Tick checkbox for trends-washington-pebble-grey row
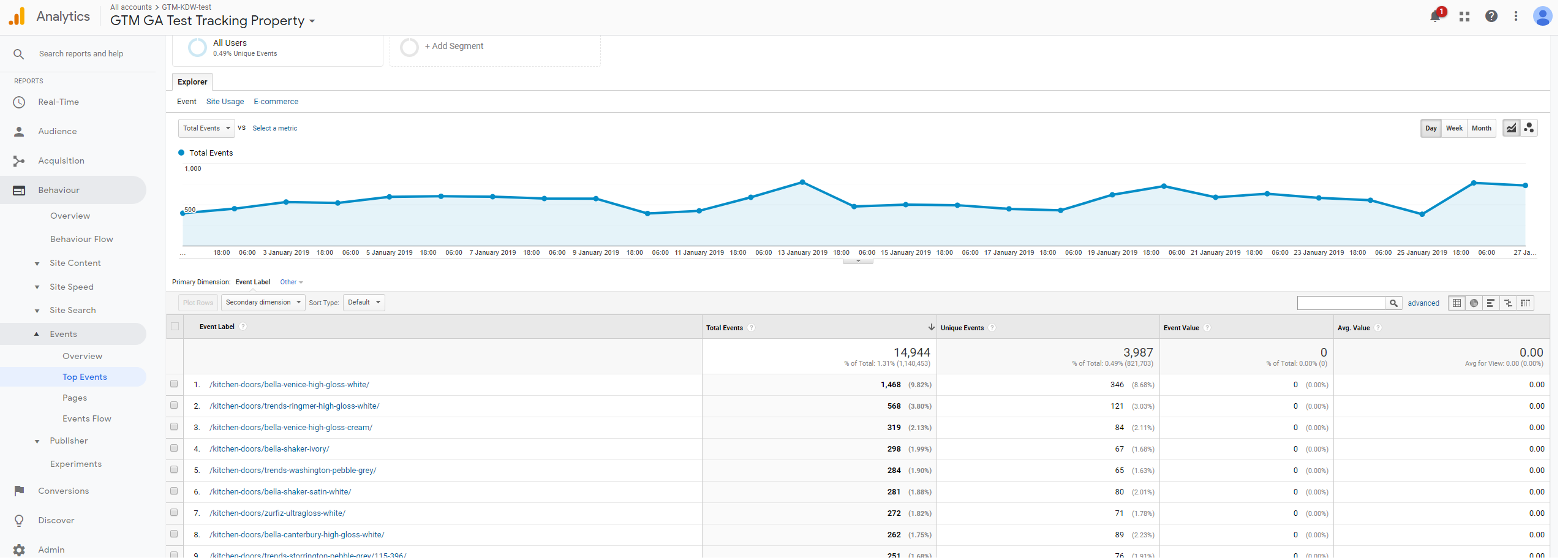The image size is (1568, 560). (174, 470)
